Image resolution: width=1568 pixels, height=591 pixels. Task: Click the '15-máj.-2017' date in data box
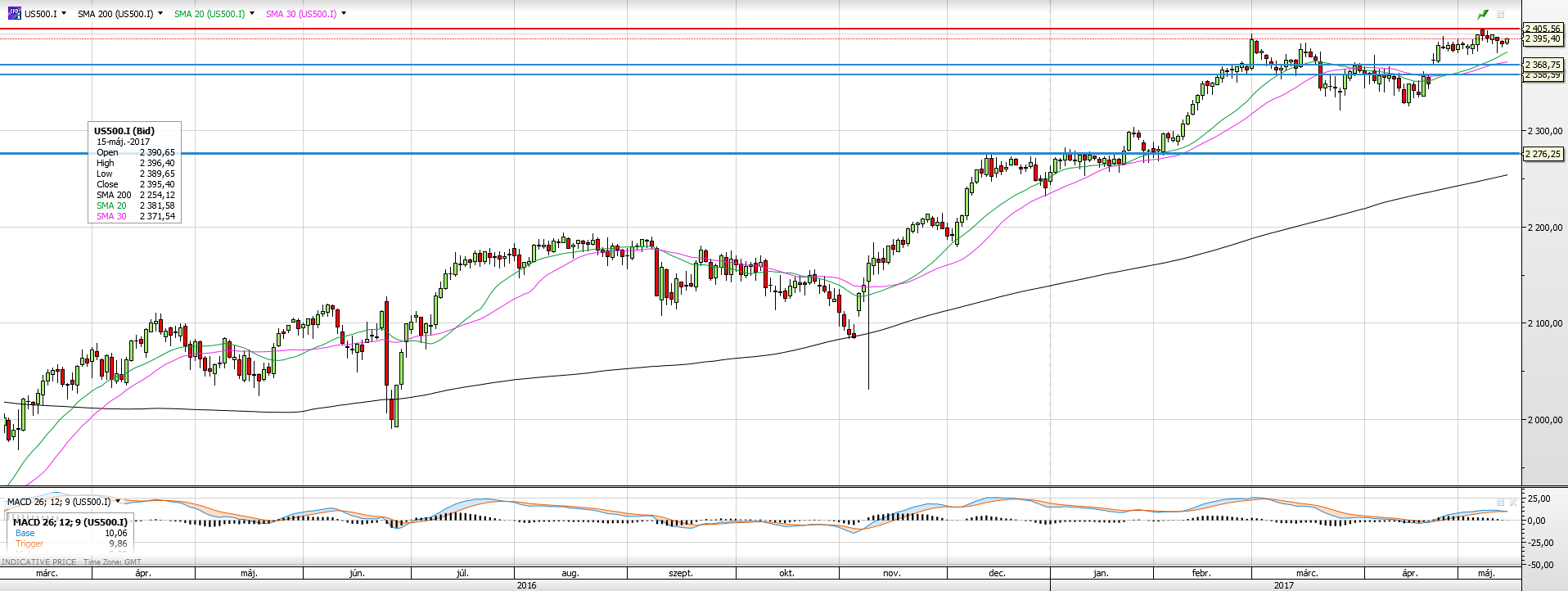tap(123, 142)
